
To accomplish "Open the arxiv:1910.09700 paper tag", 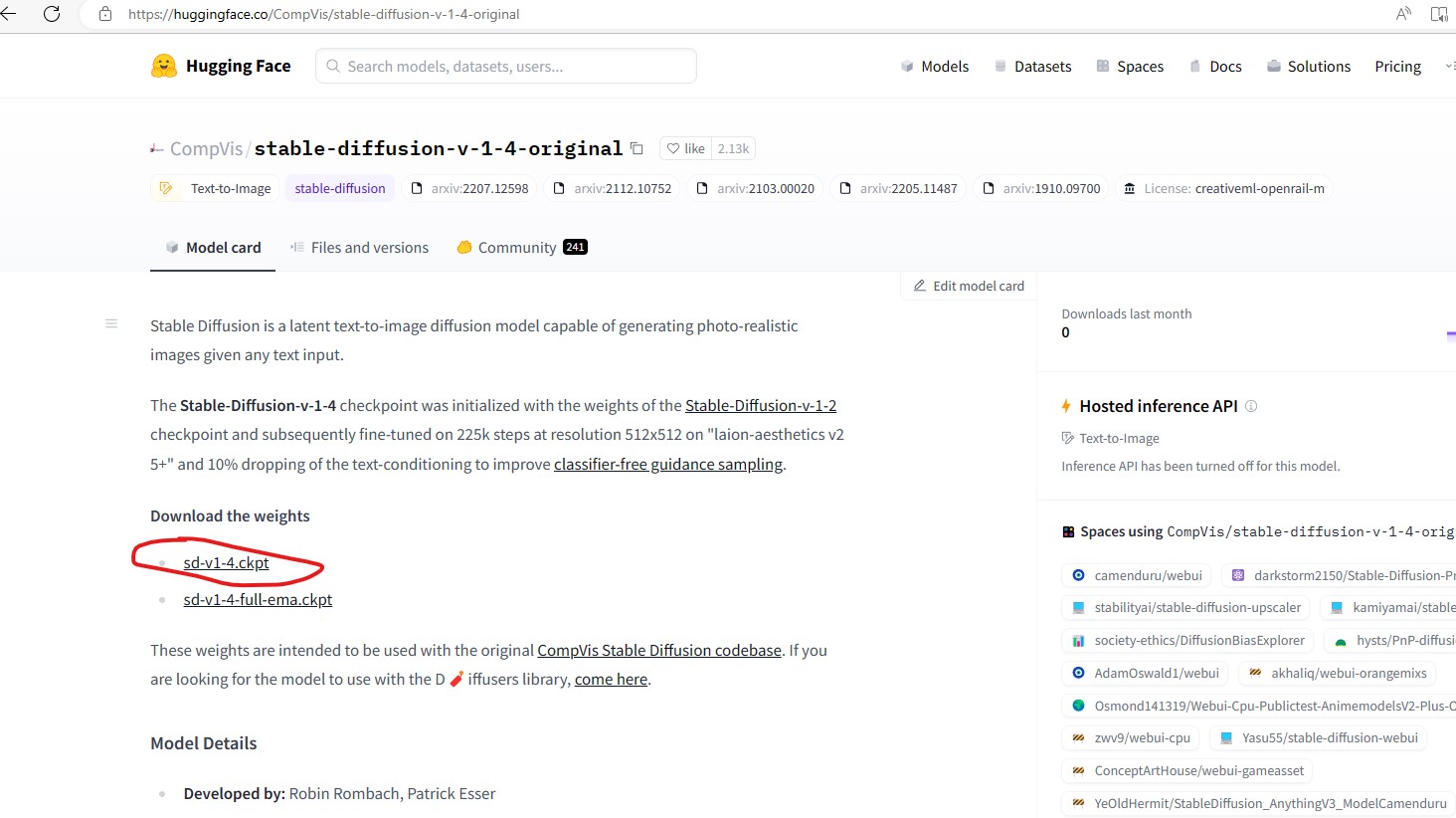I will pyautogui.click(x=1041, y=188).
